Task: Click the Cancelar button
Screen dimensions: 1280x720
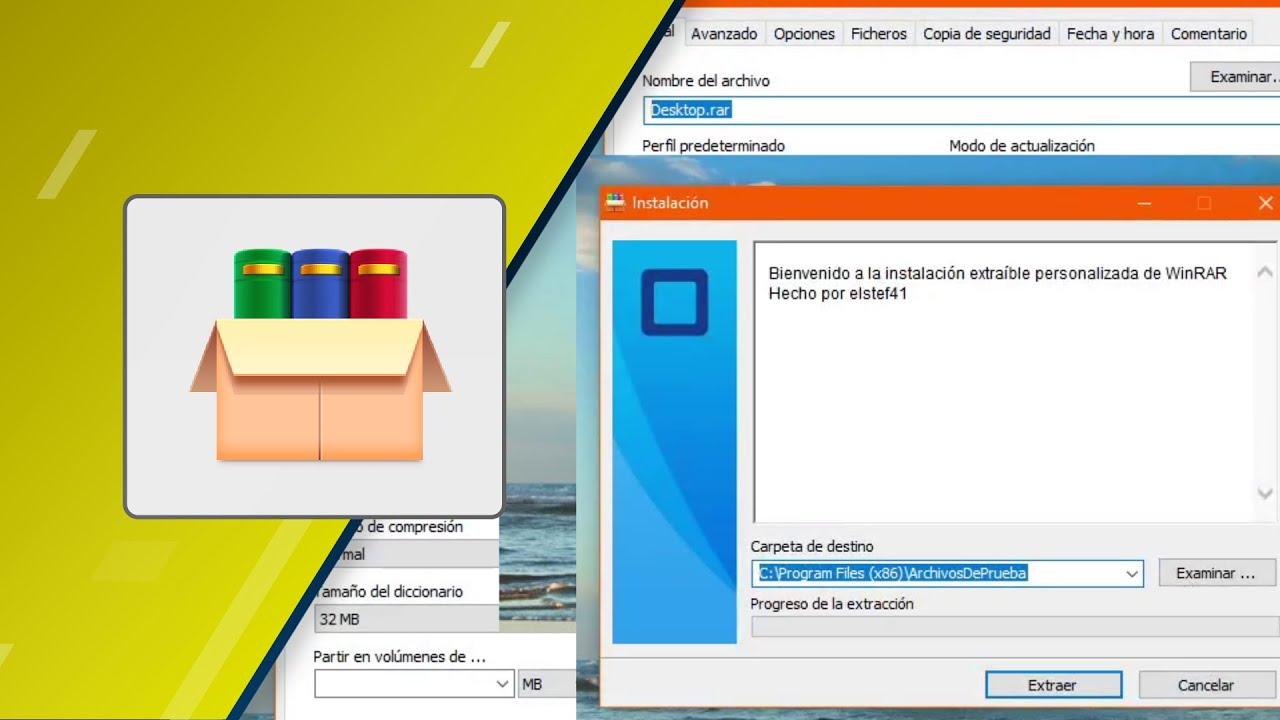Action: pyautogui.click(x=1206, y=685)
